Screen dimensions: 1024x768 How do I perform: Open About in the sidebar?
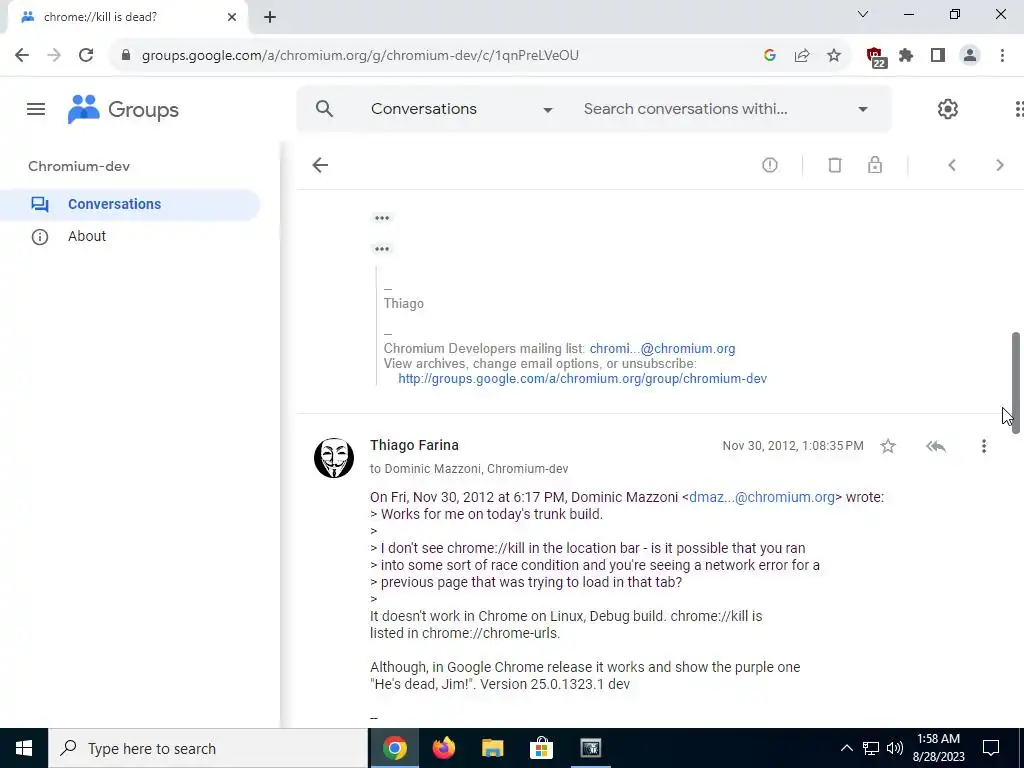pos(87,236)
